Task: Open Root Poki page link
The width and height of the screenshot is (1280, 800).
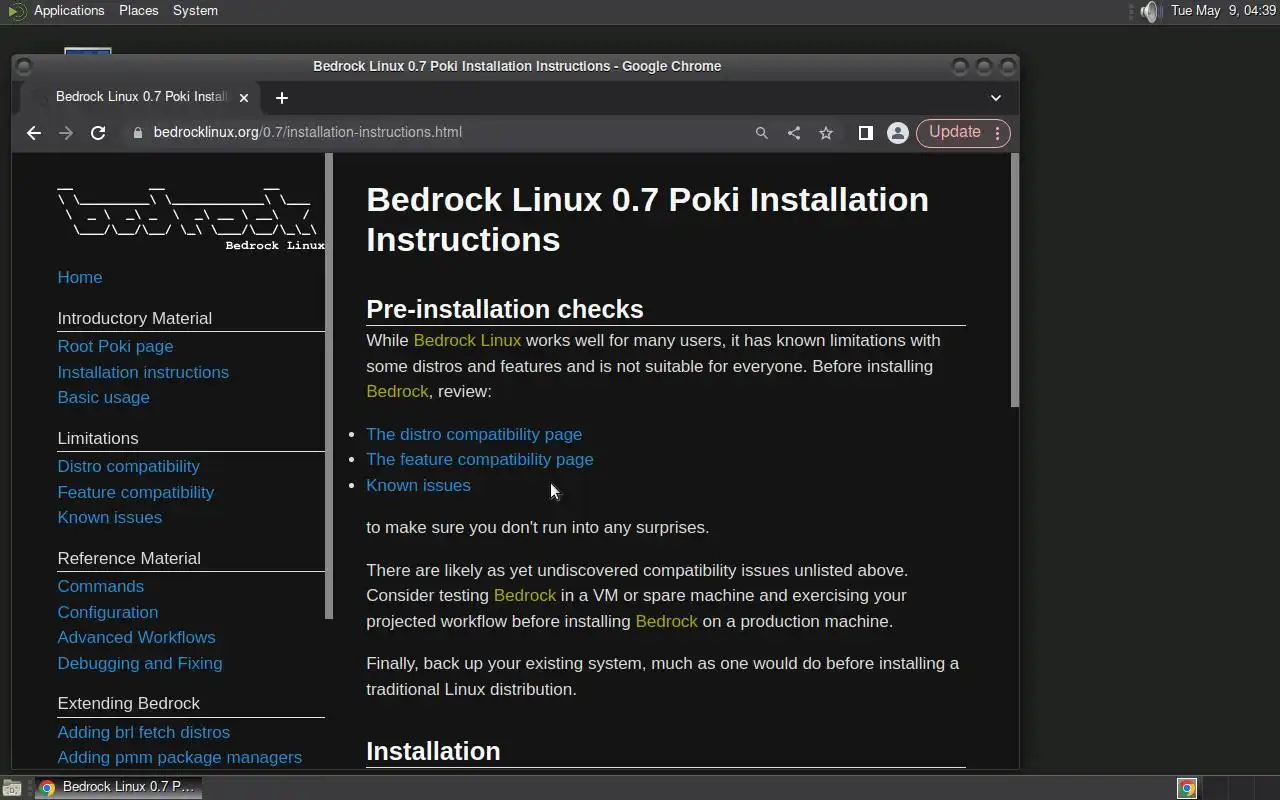Action: (115, 347)
